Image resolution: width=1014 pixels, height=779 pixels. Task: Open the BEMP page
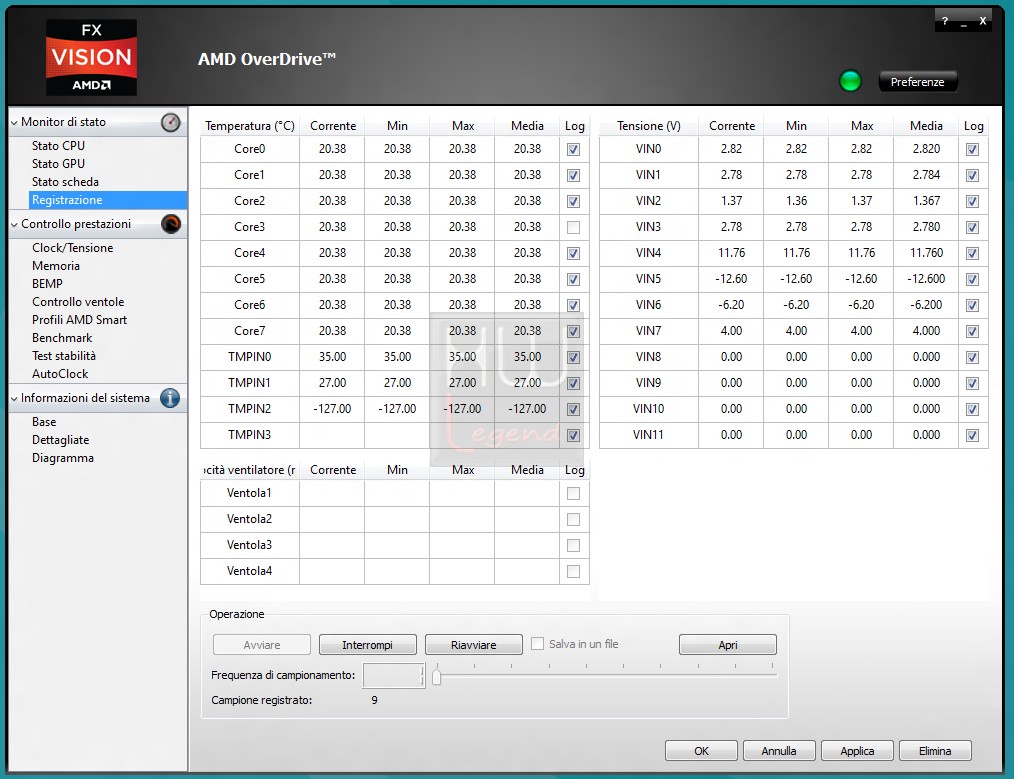pos(47,284)
